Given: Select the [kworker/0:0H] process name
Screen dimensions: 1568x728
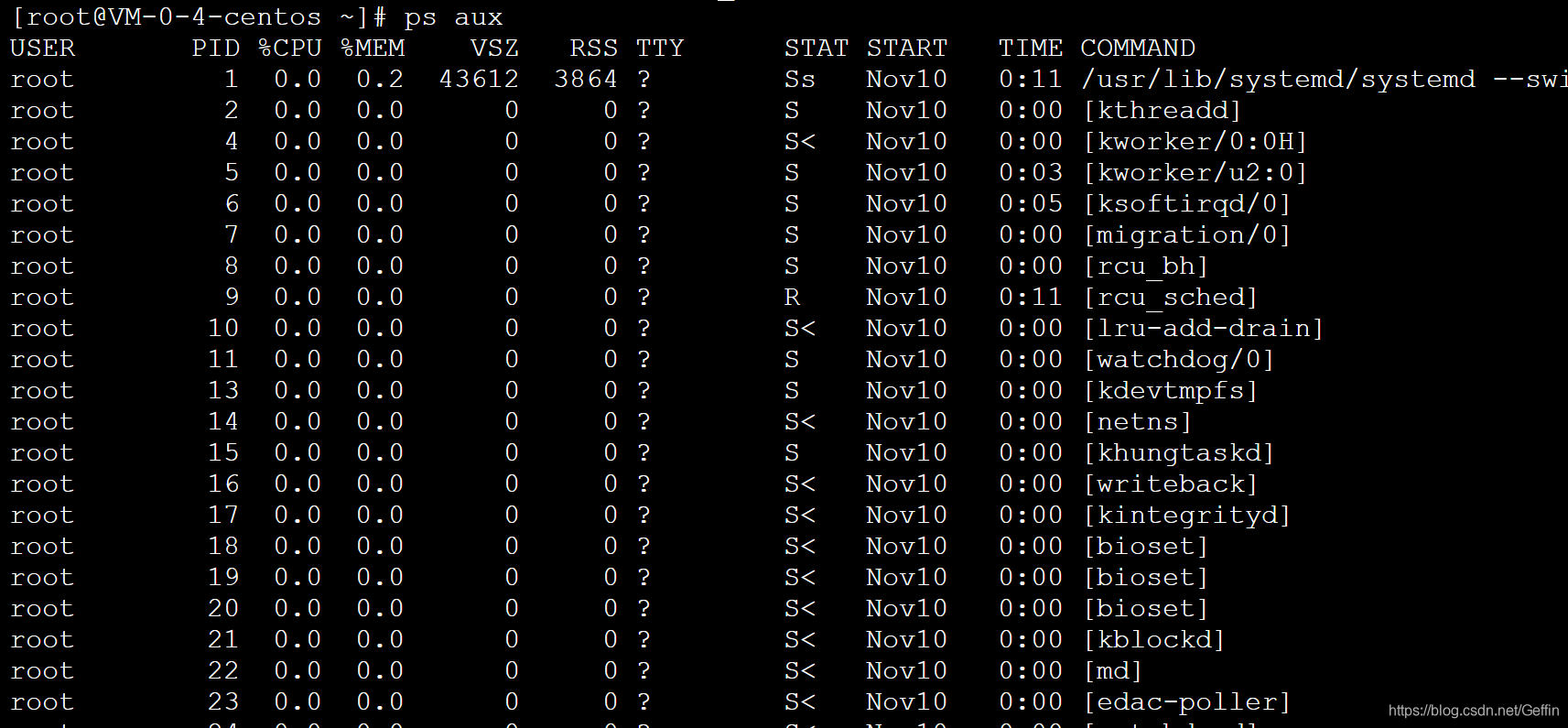Looking at the screenshot, I should point(1195,141).
